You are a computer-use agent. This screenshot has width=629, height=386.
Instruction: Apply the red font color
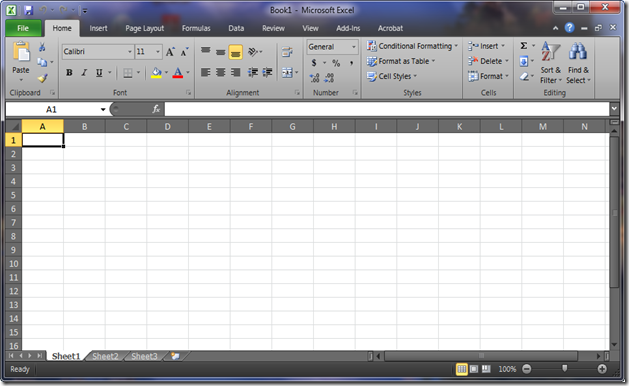[178, 73]
